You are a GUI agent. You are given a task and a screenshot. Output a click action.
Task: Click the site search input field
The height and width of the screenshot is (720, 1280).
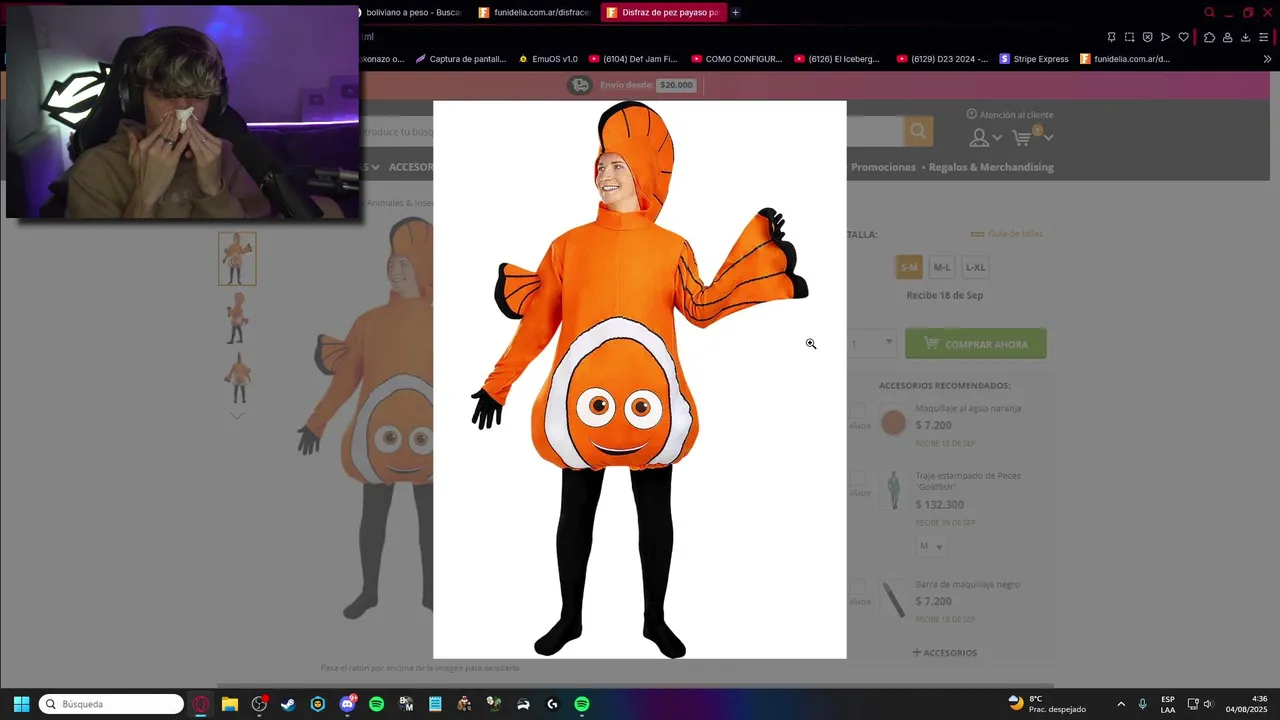(x=632, y=131)
